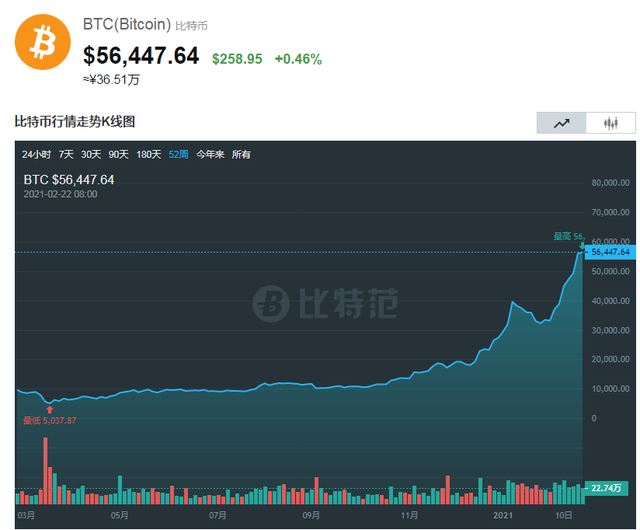640x530 pixels.
Task: Click the blue 56,447.64 axis price tag
Action: [610, 252]
